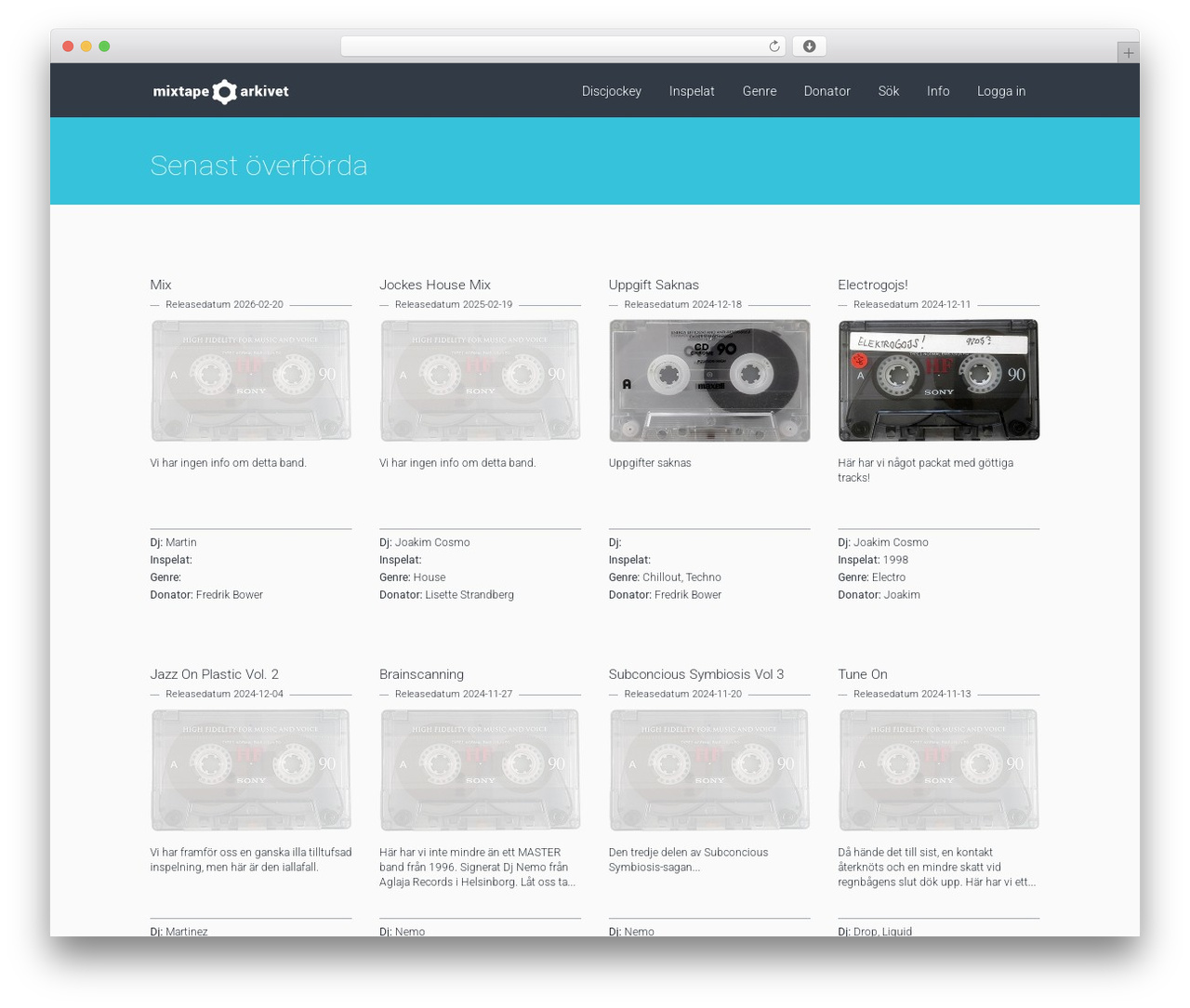Image resolution: width=1190 pixels, height=1008 pixels.
Task: Open the Donator menu item
Action: pos(827,91)
